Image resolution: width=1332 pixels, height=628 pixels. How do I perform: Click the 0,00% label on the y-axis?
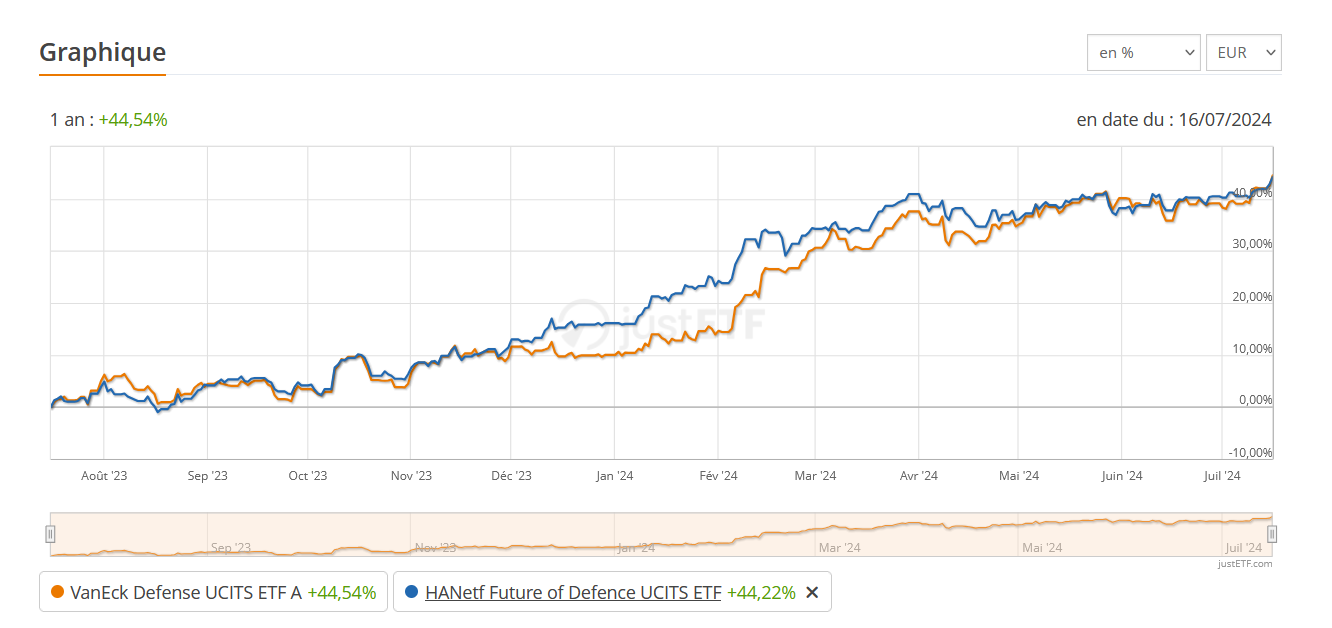tap(1253, 400)
